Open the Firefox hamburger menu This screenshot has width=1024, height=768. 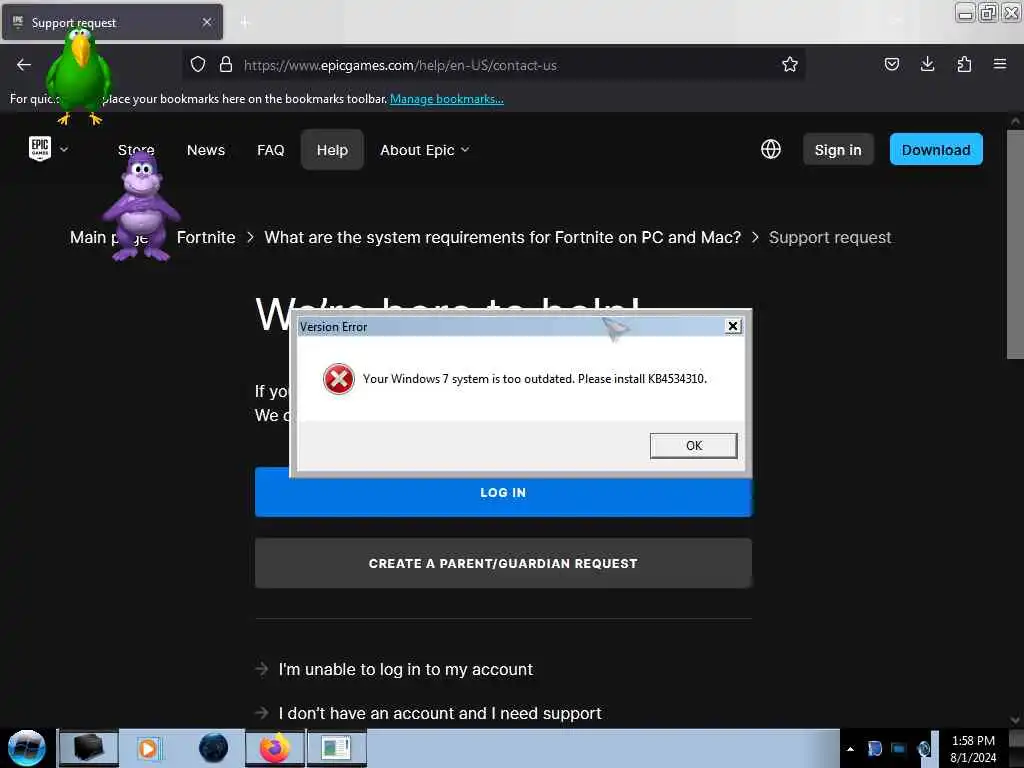tap(999, 64)
